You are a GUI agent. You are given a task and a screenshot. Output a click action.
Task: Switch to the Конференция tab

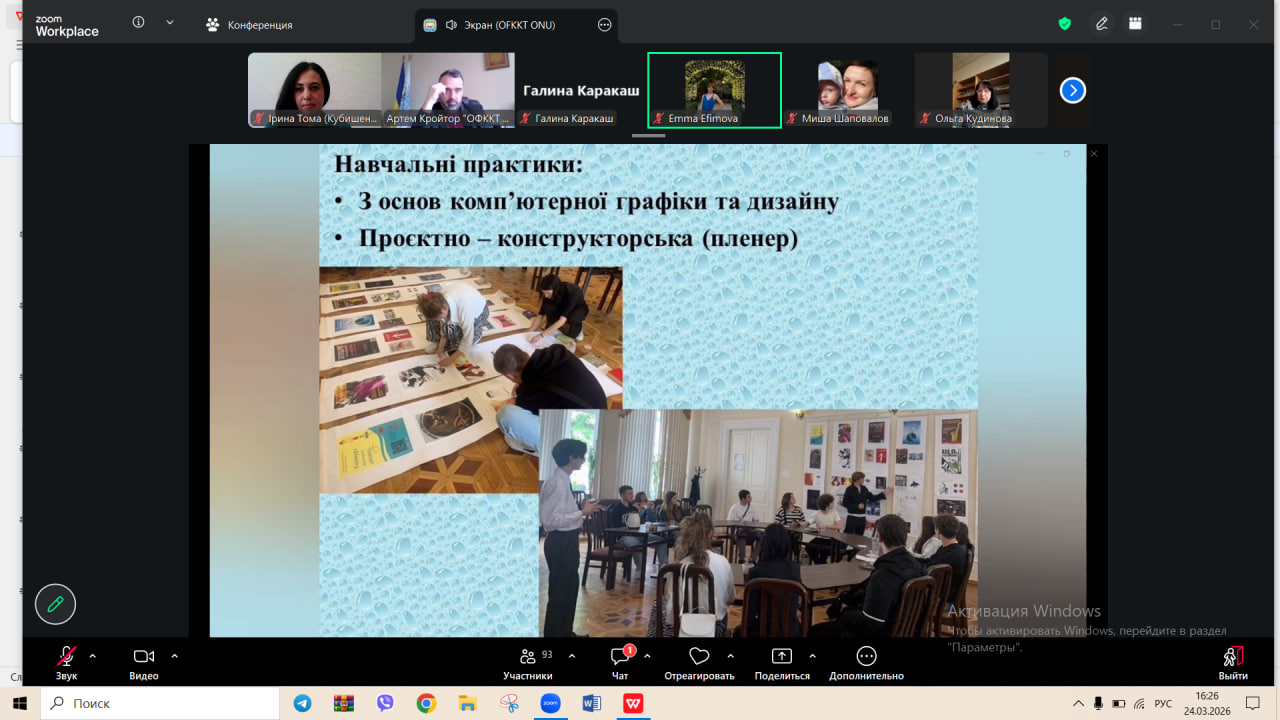pos(249,25)
